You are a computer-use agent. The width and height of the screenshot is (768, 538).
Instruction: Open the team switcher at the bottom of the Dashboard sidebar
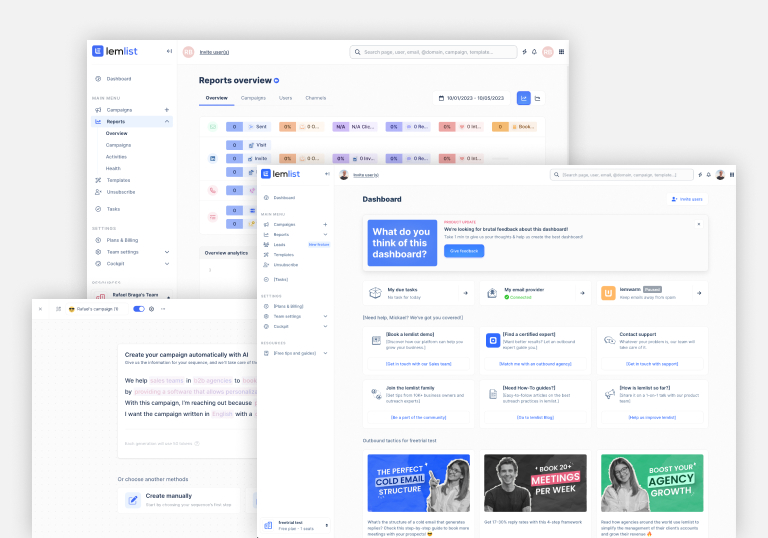(x=295, y=525)
